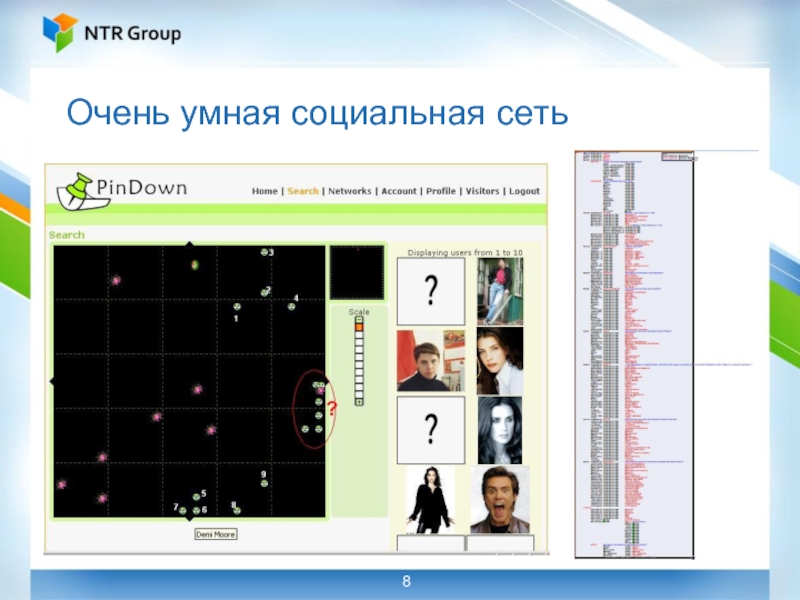
Task: Open first unknown user question-mark thumbnail
Action: 431,291
